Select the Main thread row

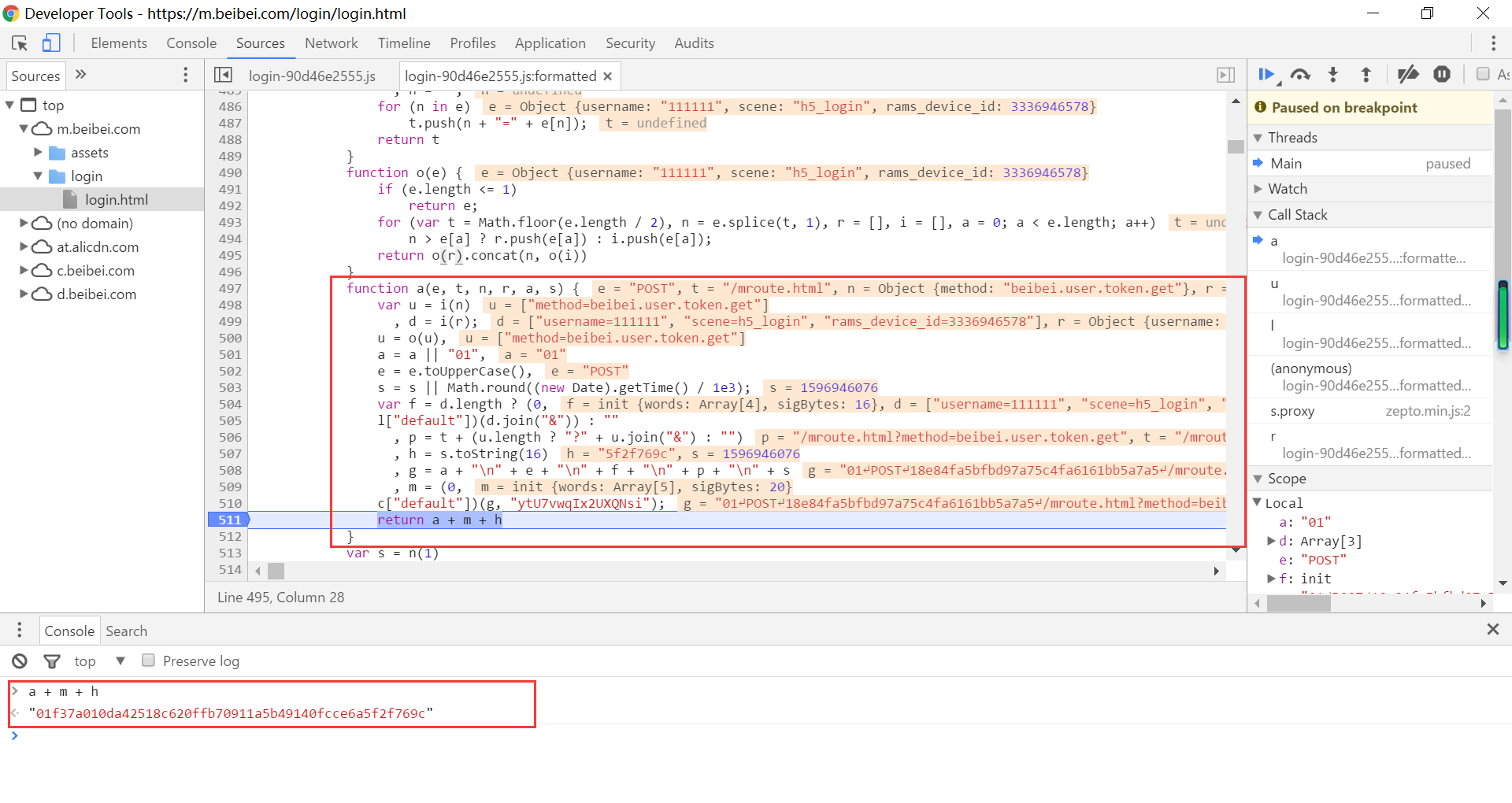pyautogui.click(x=1370, y=163)
